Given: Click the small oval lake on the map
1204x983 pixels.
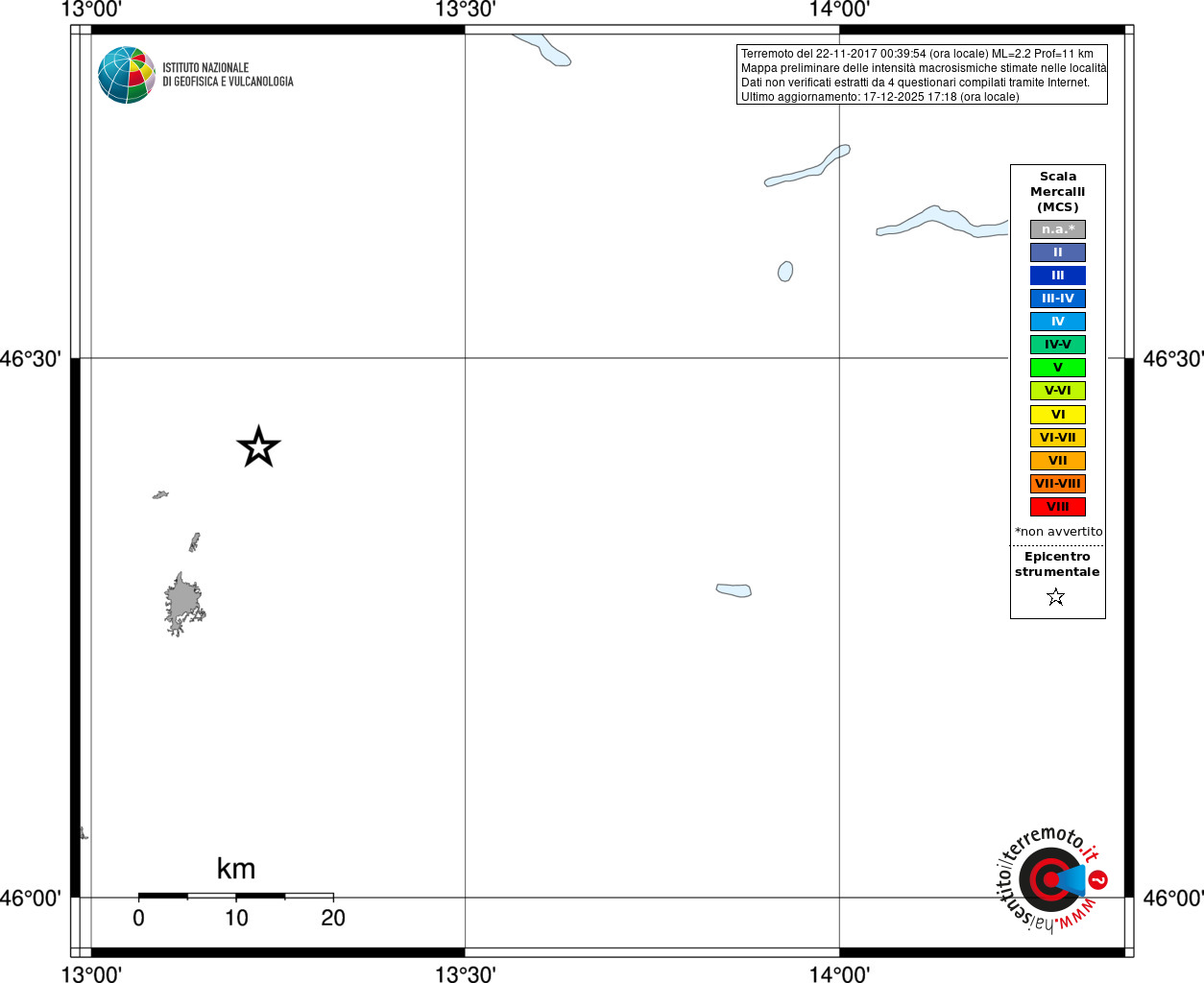Looking at the screenshot, I should pos(785,272).
